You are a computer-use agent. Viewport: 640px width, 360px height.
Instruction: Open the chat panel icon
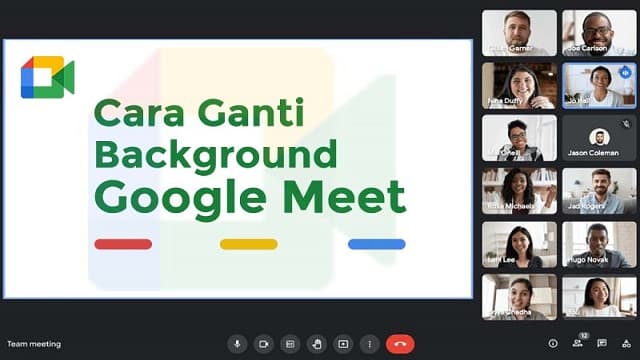coord(602,344)
